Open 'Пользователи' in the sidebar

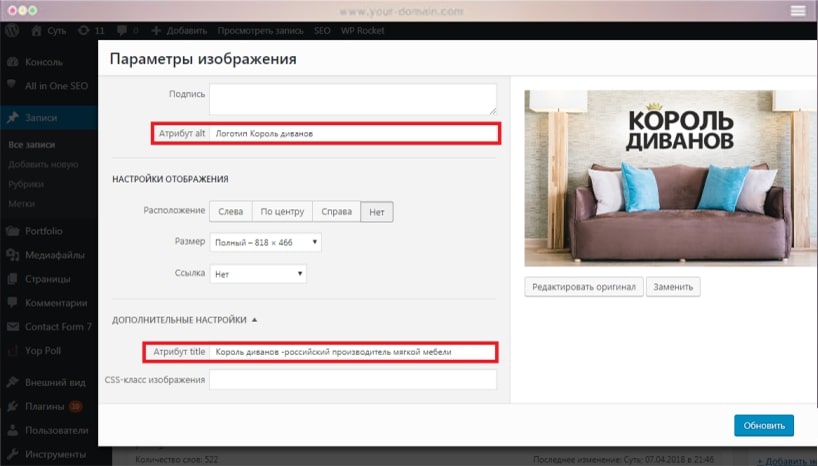coord(57,431)
